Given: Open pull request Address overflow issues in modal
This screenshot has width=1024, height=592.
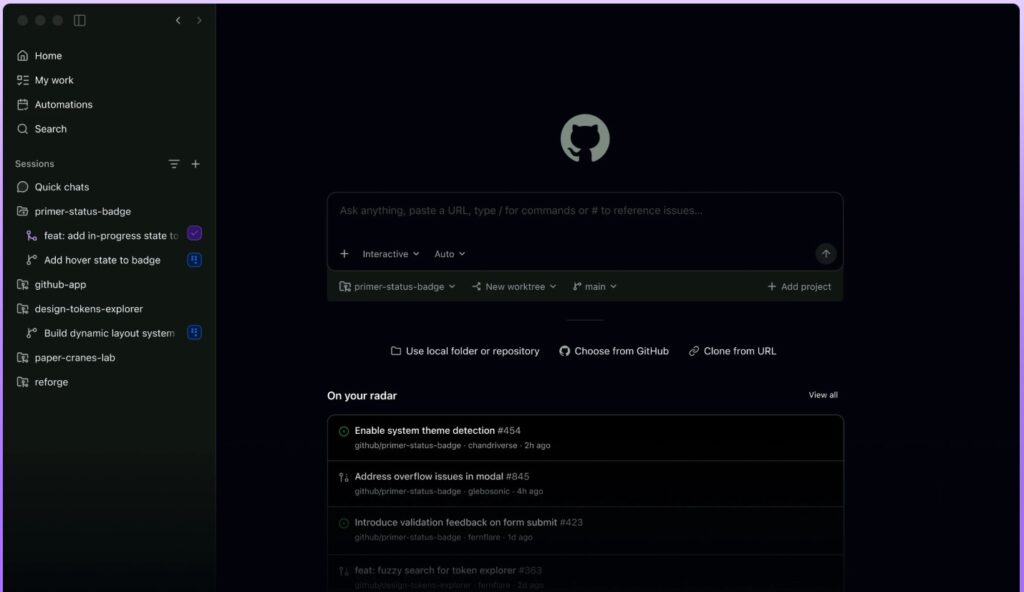Looking at the screenshot, I should 585,484.
